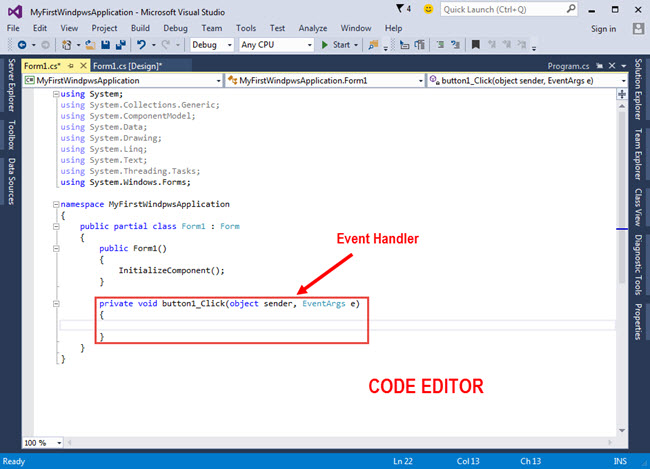Open the Debug menu
The image size is (650, 469).
coord(175,28)
